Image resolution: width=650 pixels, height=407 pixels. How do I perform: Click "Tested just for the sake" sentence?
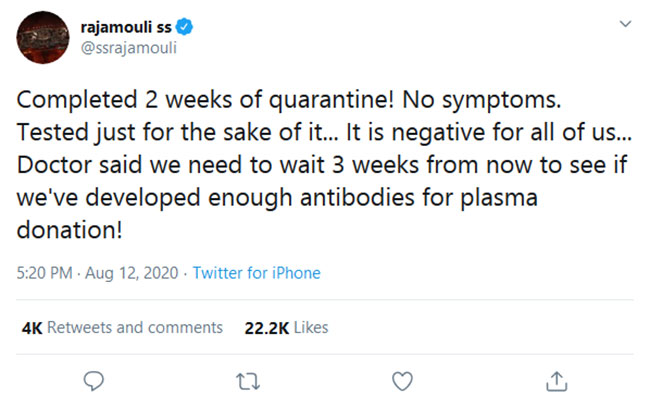(130, 134)
